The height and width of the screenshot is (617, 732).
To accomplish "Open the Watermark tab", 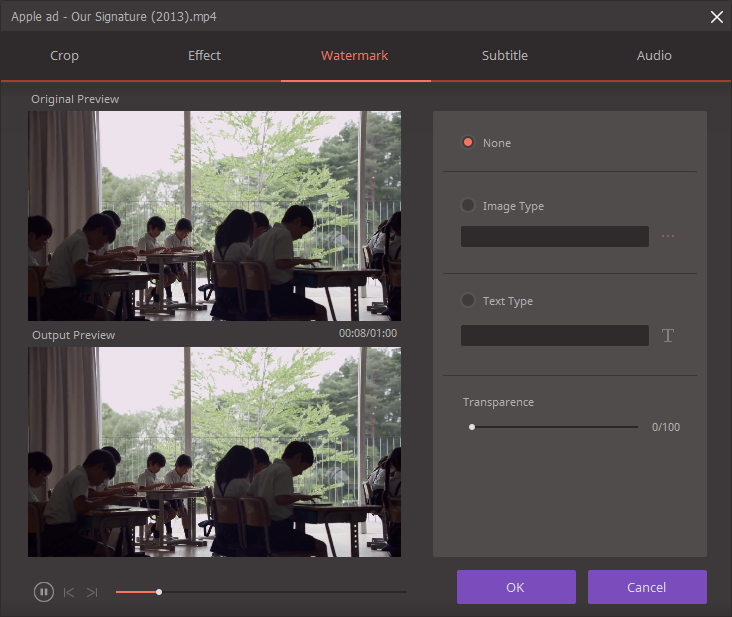I will [354, 56].
